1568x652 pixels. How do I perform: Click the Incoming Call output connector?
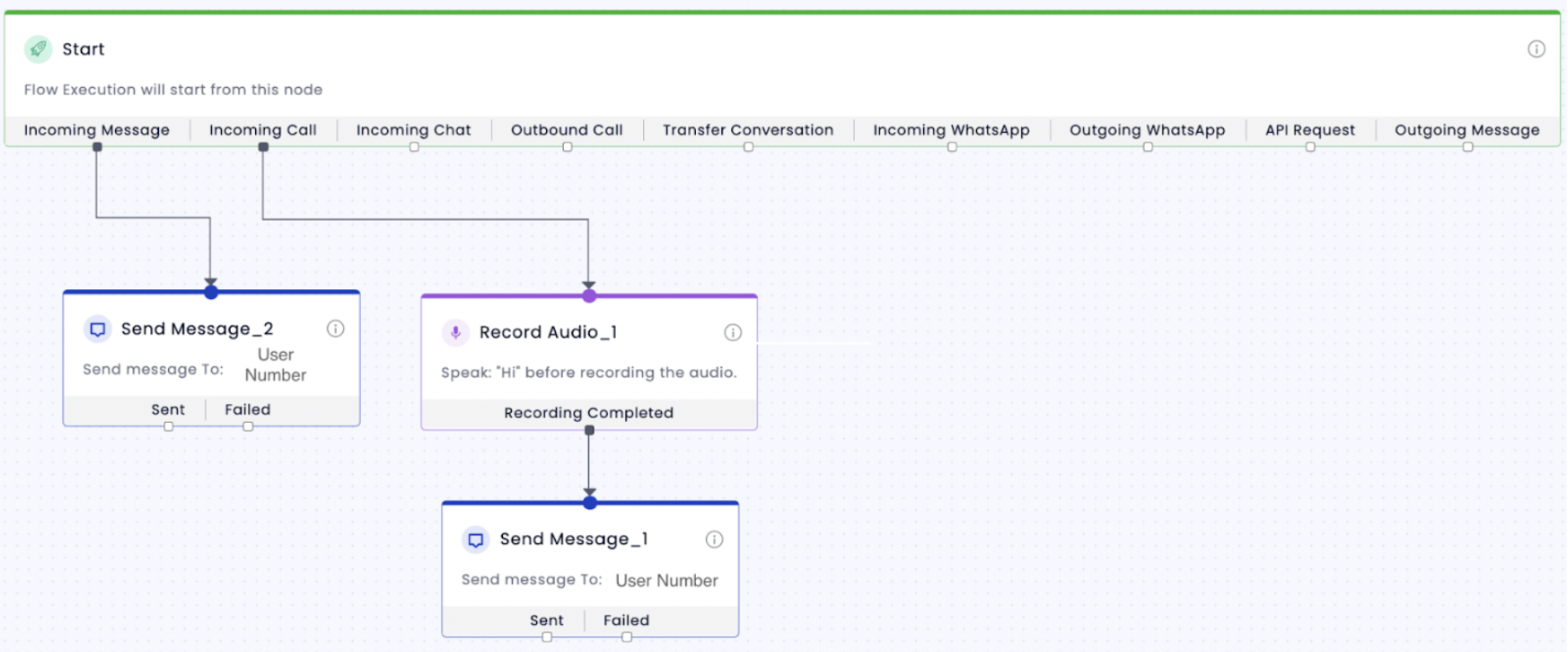point(263,147)
